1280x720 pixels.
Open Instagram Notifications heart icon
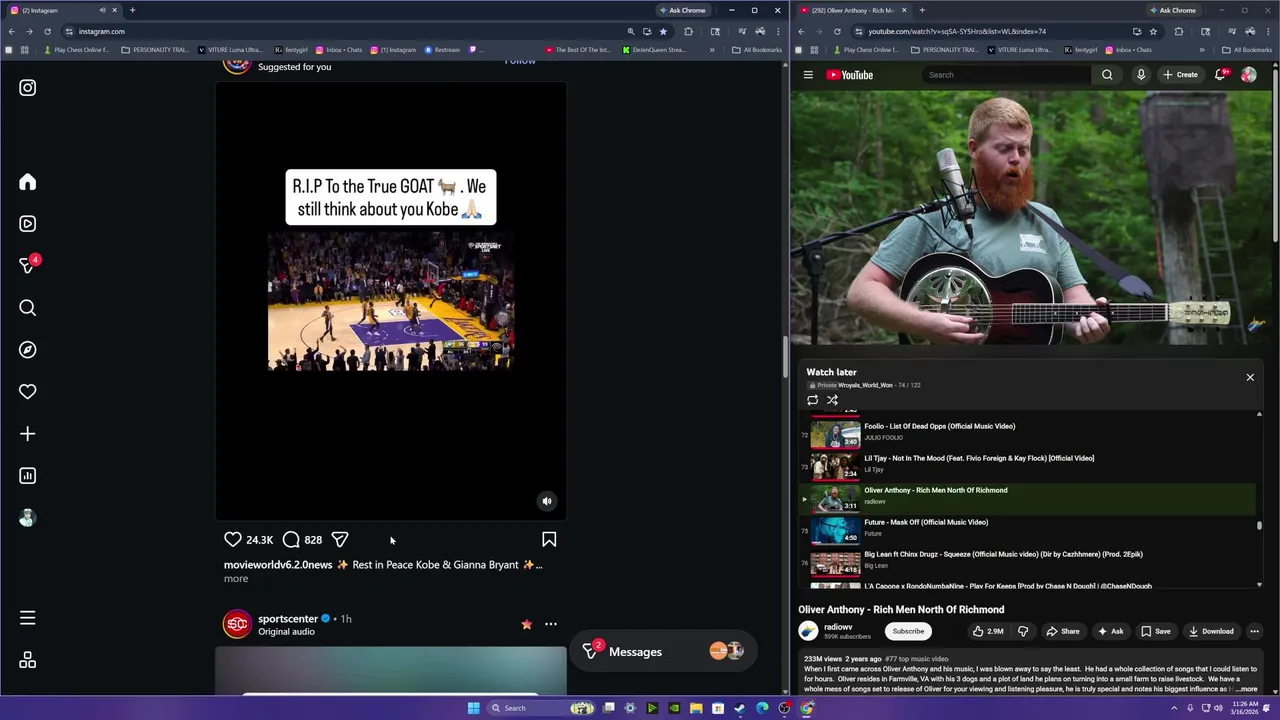tap(27, 392)
